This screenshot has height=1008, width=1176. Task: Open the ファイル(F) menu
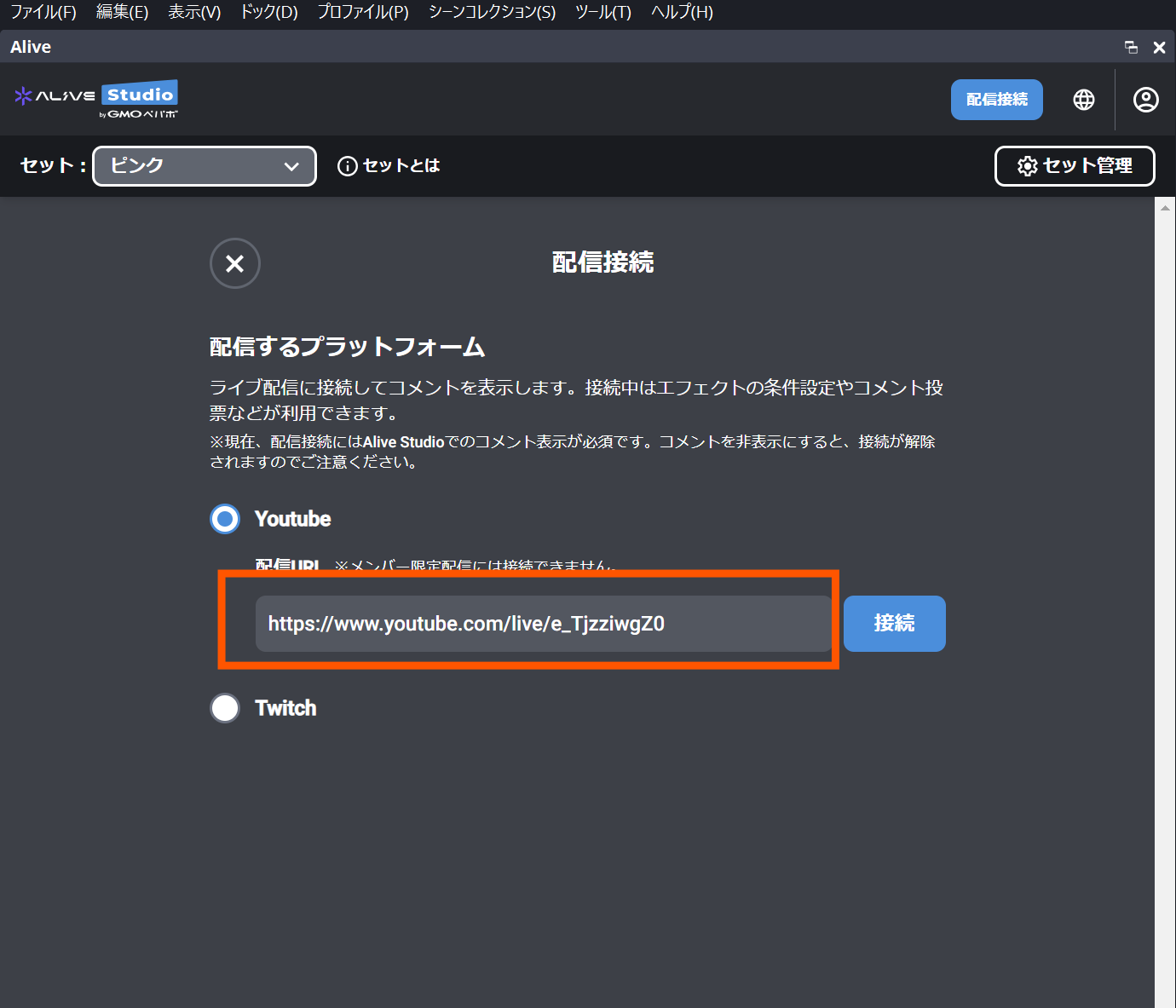point(43,12)
